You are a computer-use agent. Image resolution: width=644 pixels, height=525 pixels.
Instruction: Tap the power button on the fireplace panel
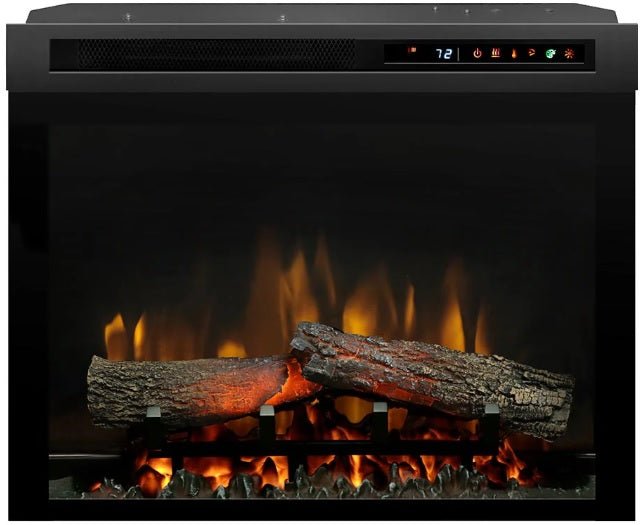pyautogui.click(x=477, y=53)
